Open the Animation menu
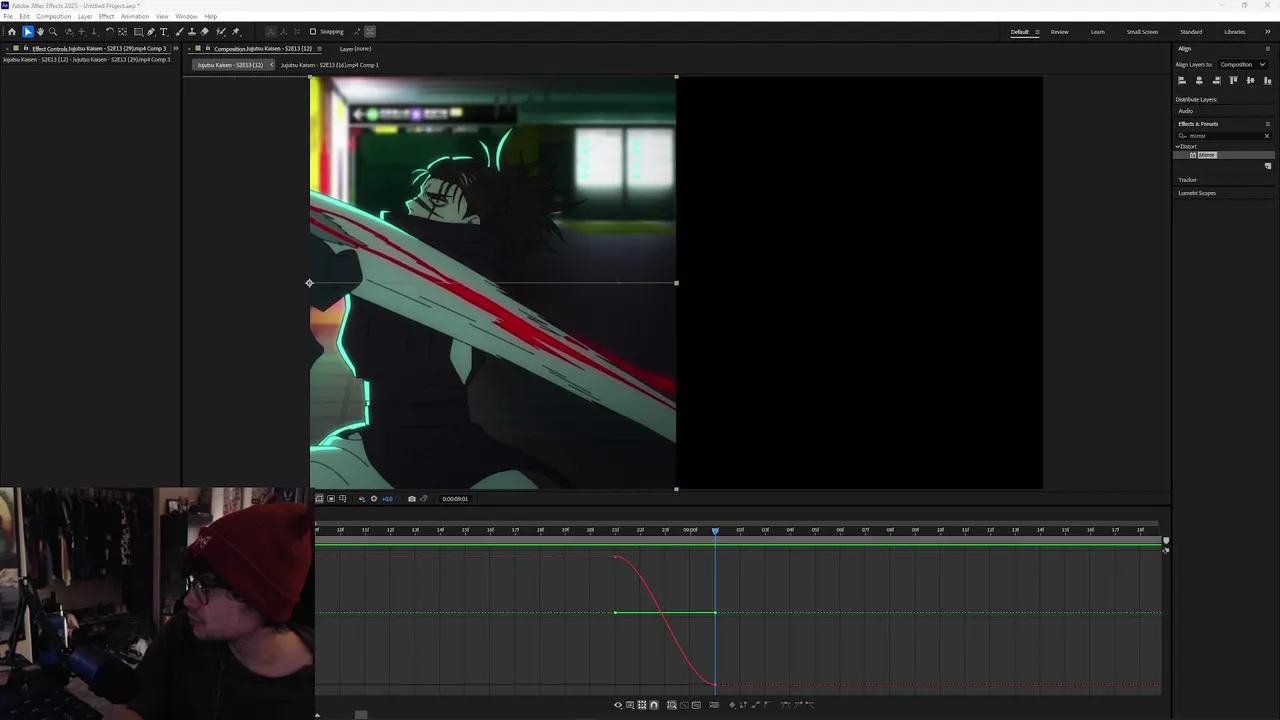The image size is (1280, 720). coord(135,16)
